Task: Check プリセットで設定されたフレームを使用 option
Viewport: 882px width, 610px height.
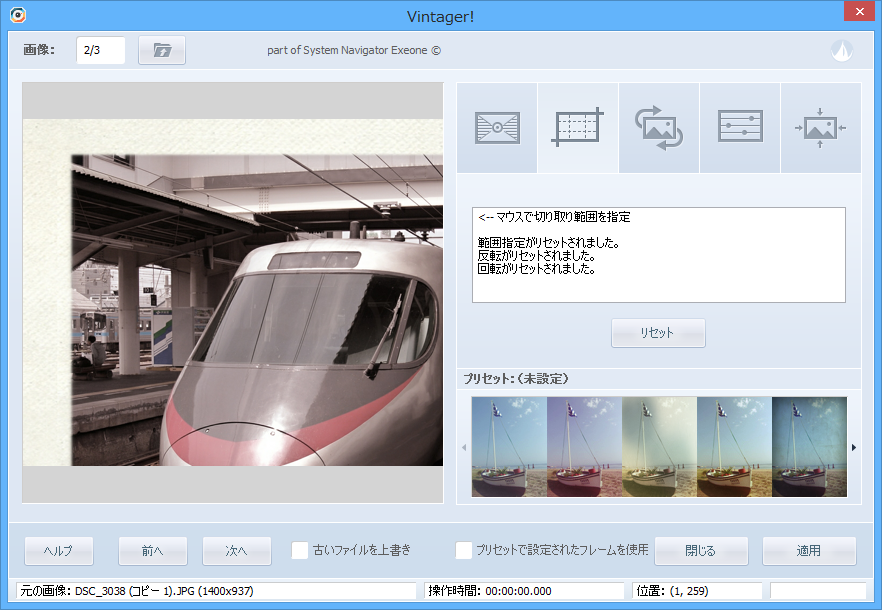Action: [x=464, y=550]
